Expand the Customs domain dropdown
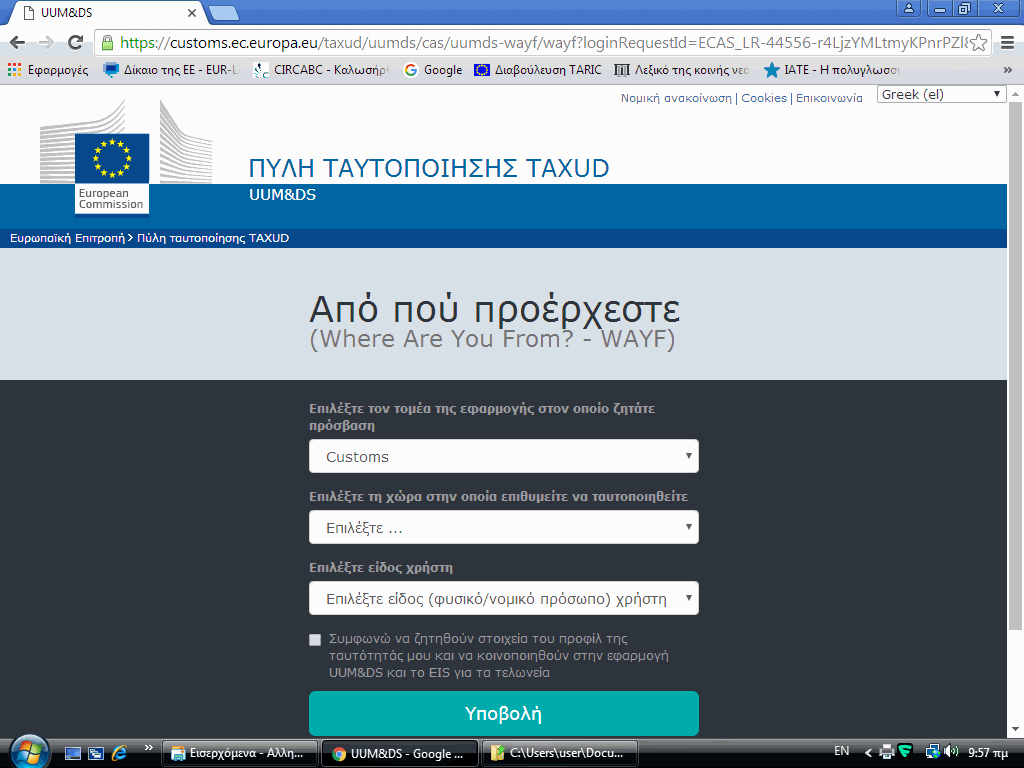Screen dimensions: 1024x768 [503, 456]
